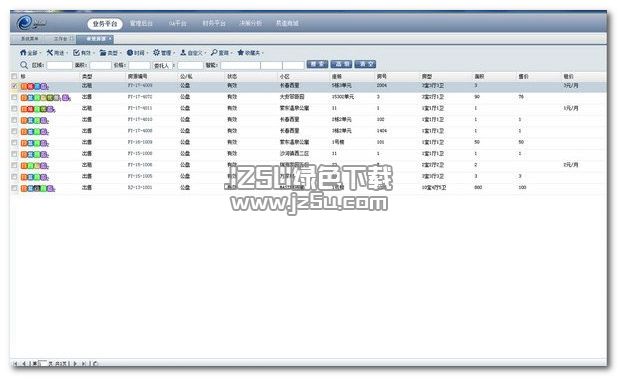Check the checkbox for row FY-17-4010
This screenshot has height=377, width=618.
coord(14,120)
